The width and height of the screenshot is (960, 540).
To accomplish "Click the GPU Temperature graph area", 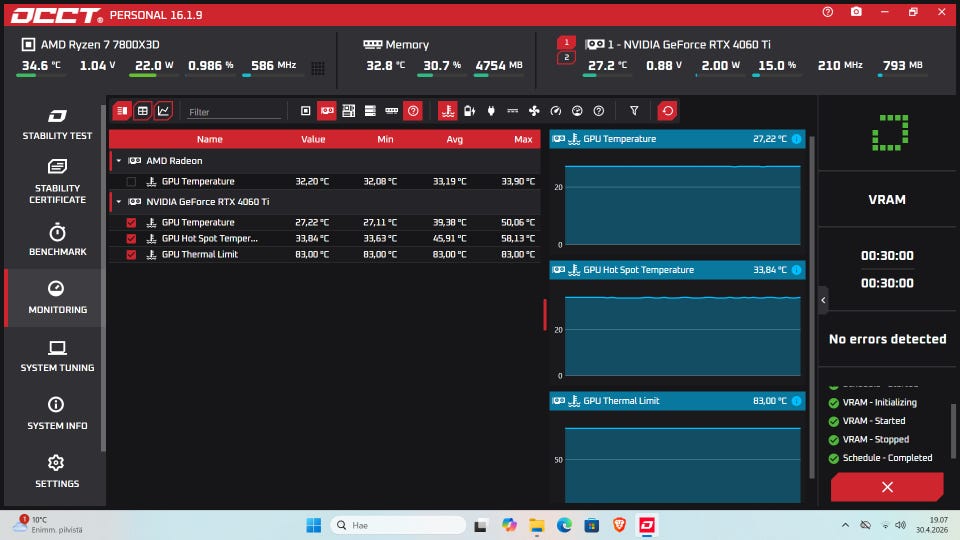I will coord(682,205).
